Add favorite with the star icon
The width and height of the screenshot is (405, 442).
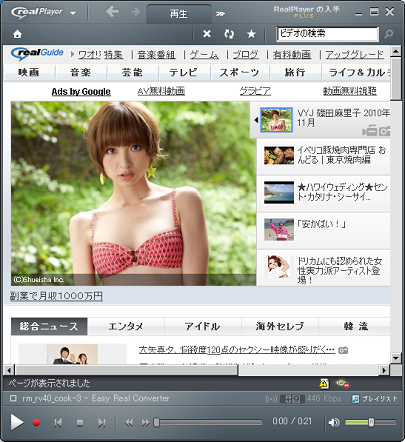click(251, 34)
